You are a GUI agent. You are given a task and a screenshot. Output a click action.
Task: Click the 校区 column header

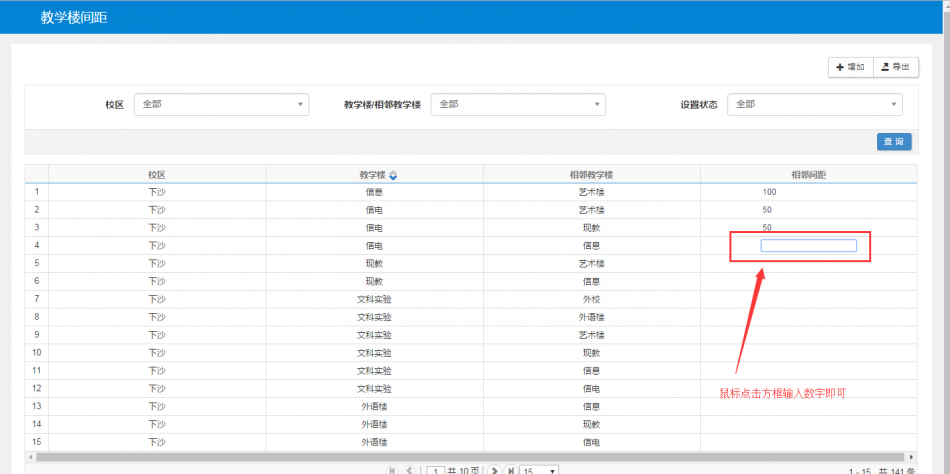click(157, 175)
